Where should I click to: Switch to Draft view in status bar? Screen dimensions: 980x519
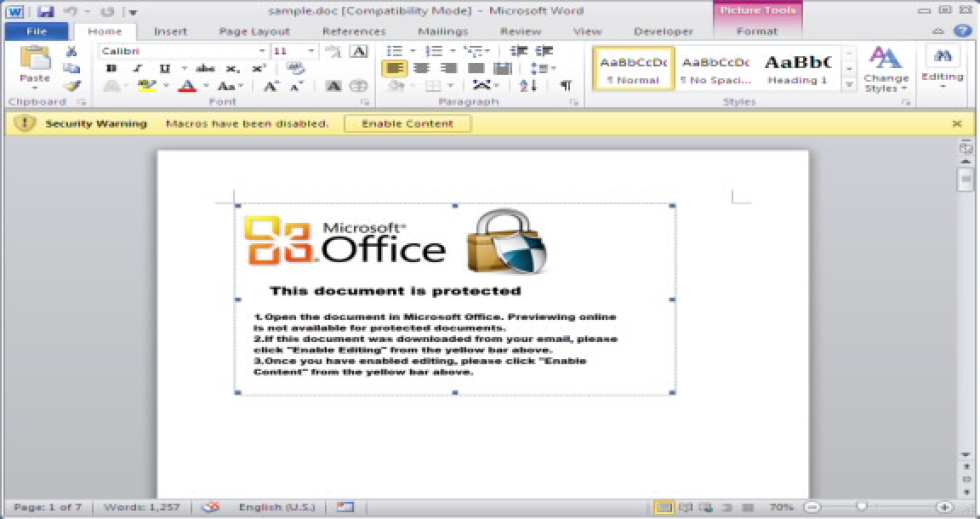tap(748, 507)
